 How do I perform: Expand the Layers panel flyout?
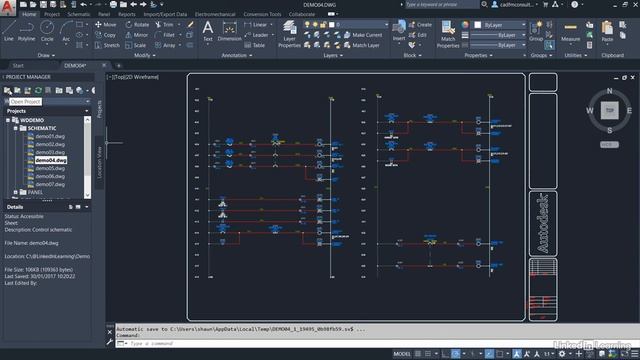(333, 55)
